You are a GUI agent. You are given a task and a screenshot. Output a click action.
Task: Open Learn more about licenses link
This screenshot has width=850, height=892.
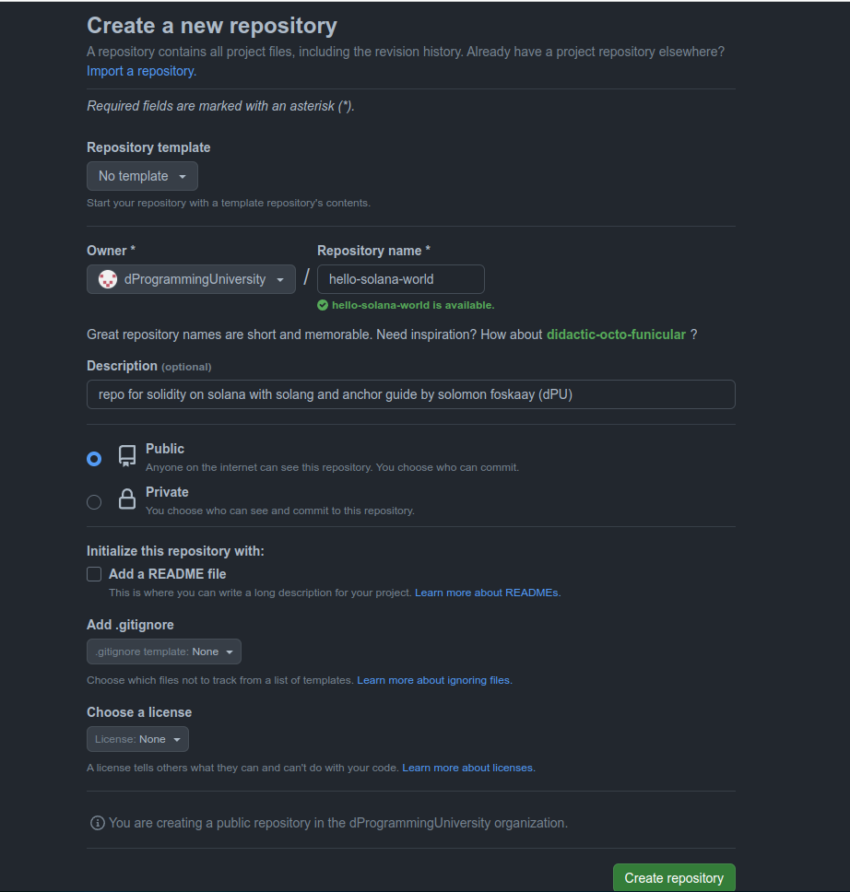tap(467, 767)
